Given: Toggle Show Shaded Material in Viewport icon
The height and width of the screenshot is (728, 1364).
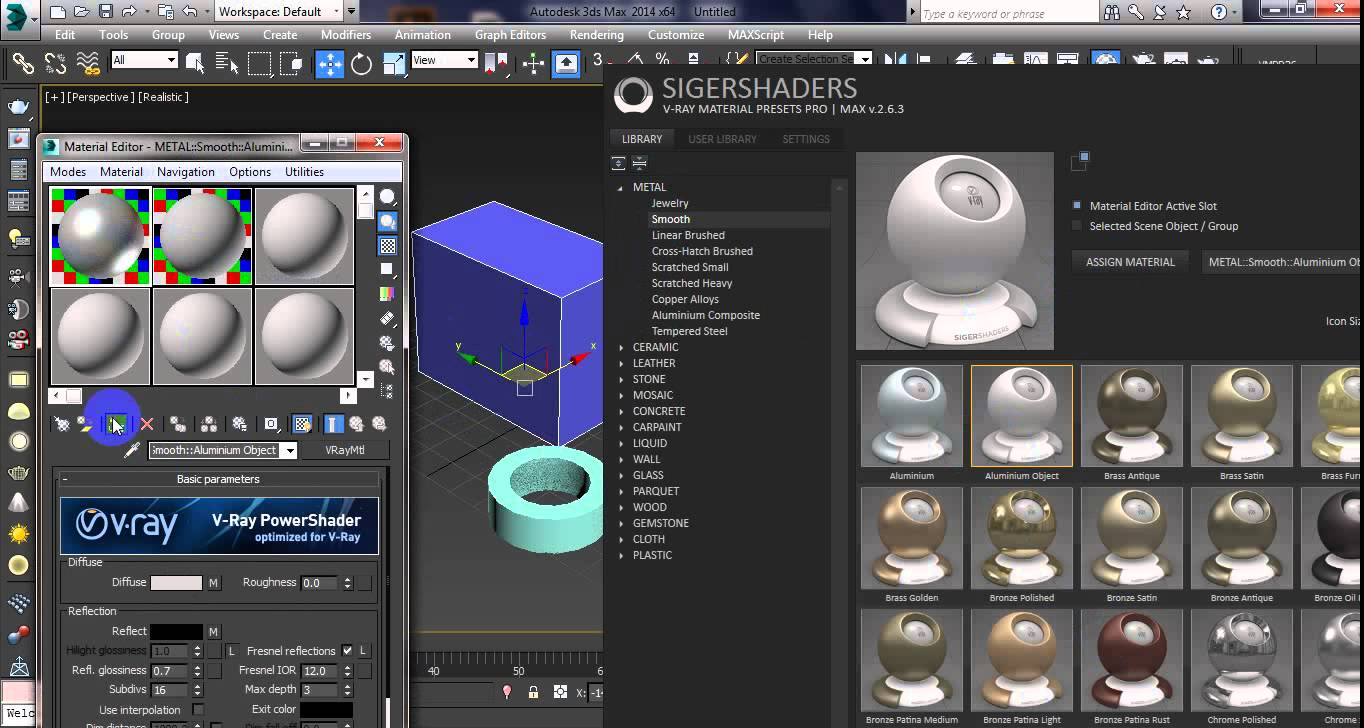Looking at the screenshot, I should [x=302, y=424].
